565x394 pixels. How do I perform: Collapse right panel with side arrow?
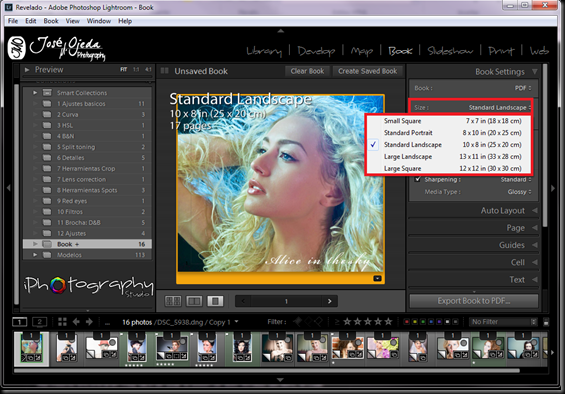[553, 188]
